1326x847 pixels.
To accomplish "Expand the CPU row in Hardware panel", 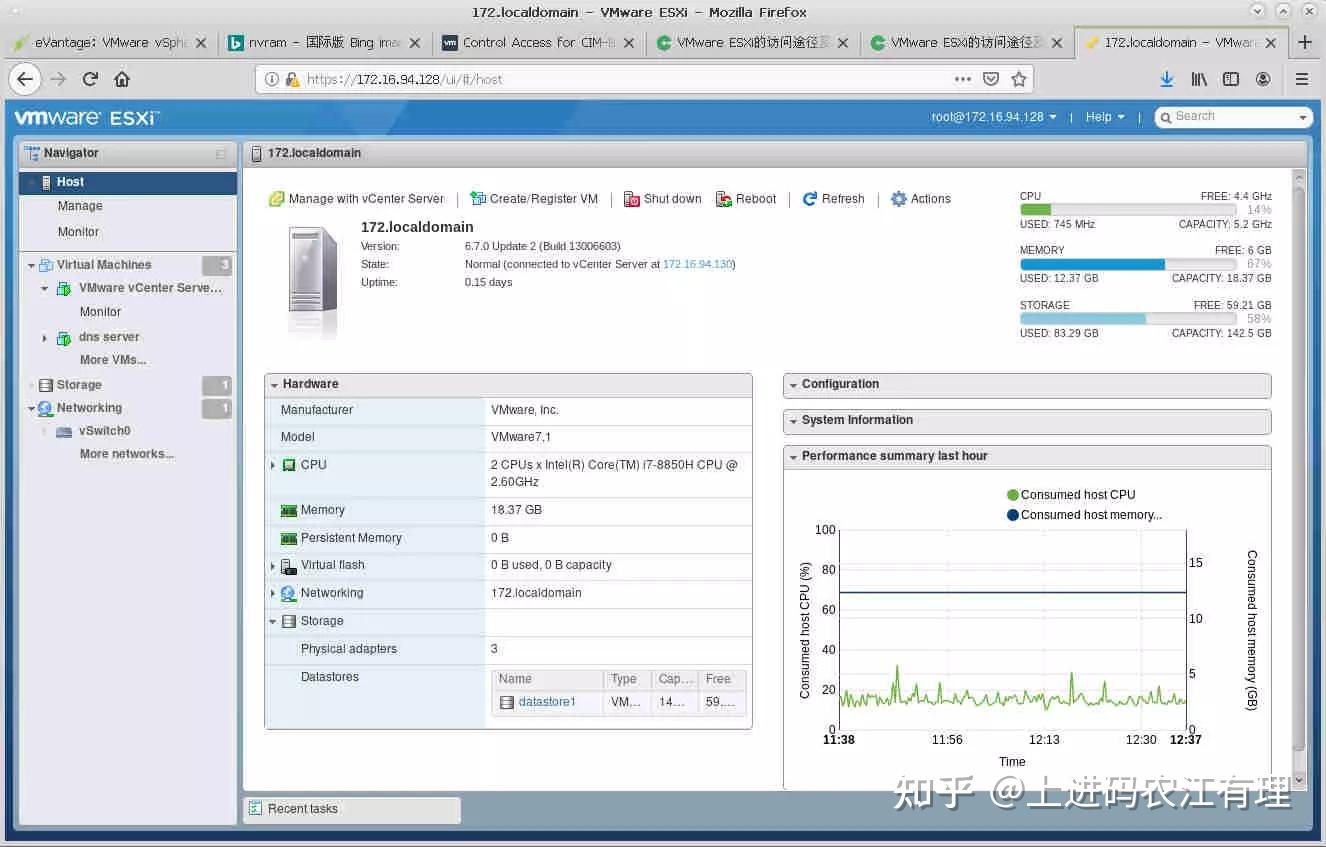I will (273, 464).
